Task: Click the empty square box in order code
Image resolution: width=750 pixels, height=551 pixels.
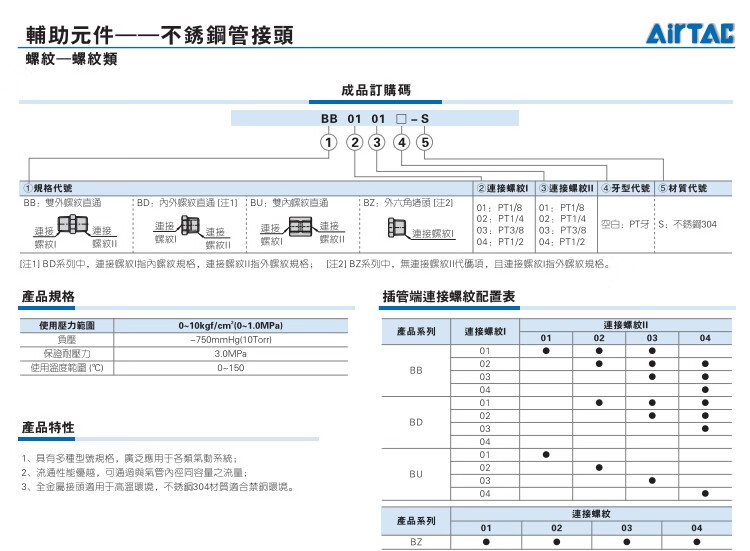Action: pyautogui.click(x=401, y=118)
